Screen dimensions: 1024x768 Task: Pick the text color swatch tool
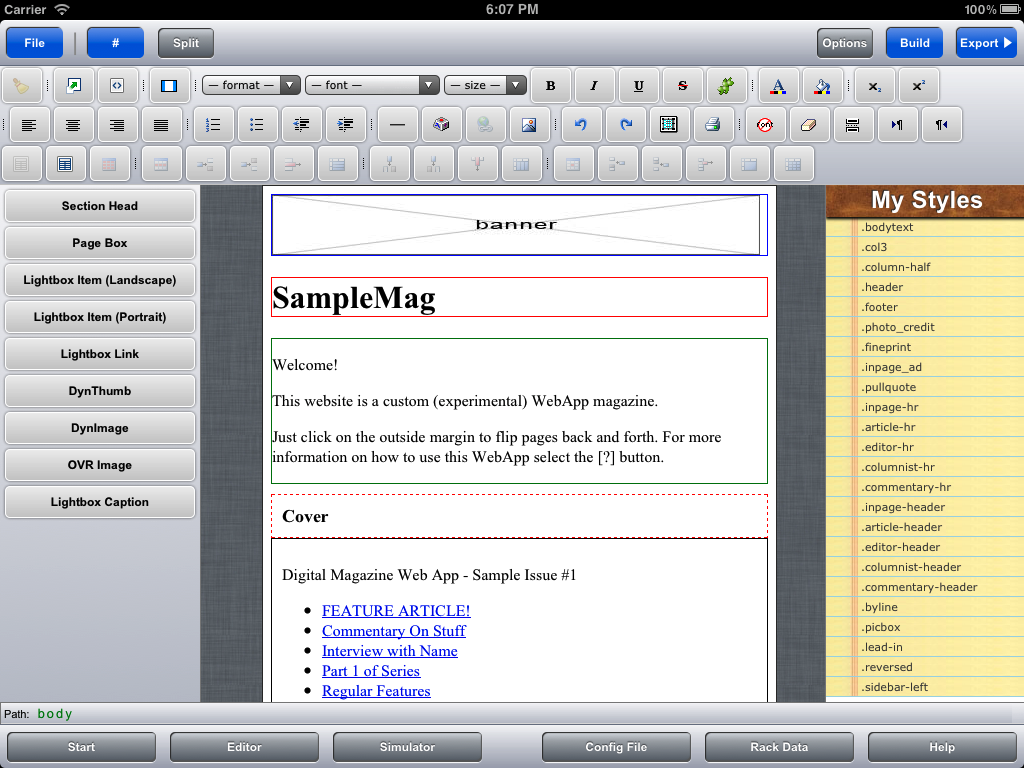pyautogui.click(x=777, y=86)
